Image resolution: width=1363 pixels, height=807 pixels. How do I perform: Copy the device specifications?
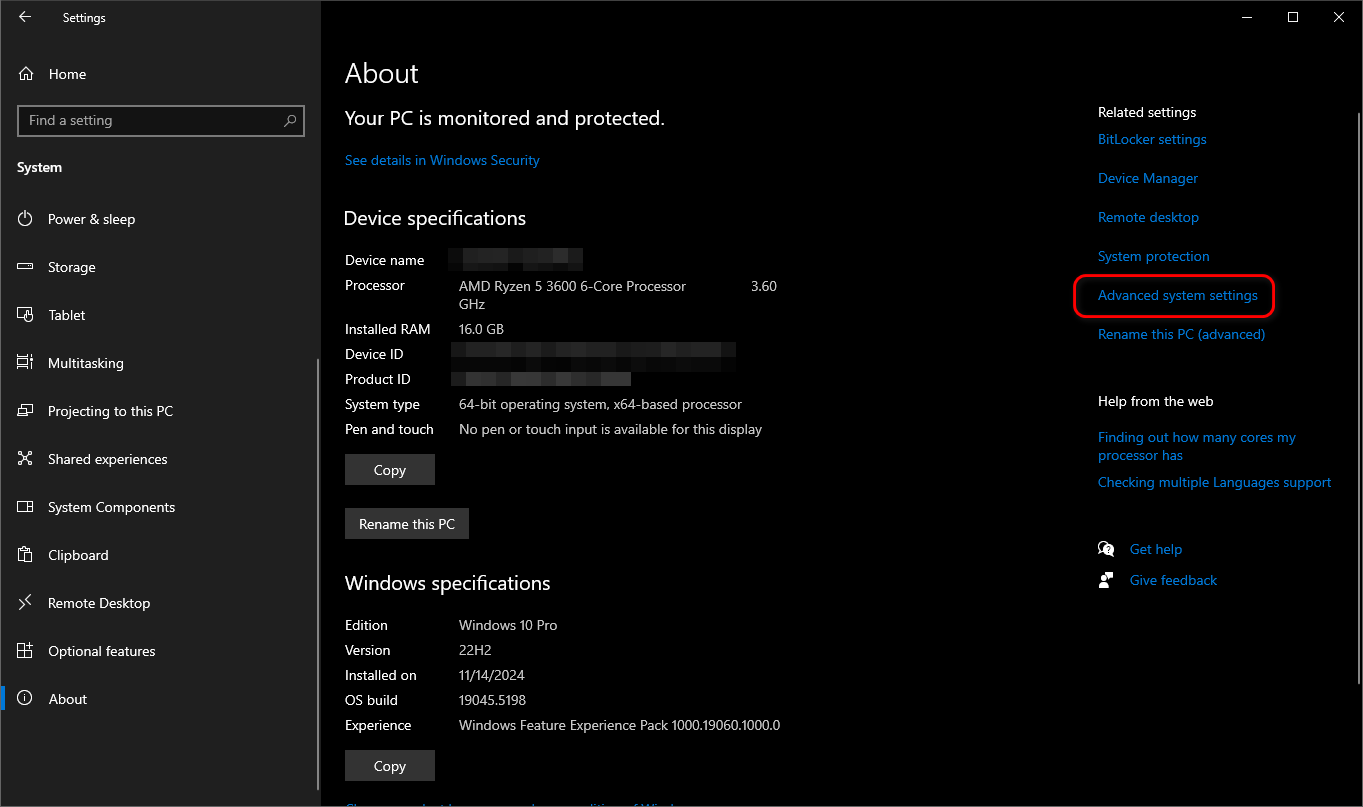tap(389, 470)
